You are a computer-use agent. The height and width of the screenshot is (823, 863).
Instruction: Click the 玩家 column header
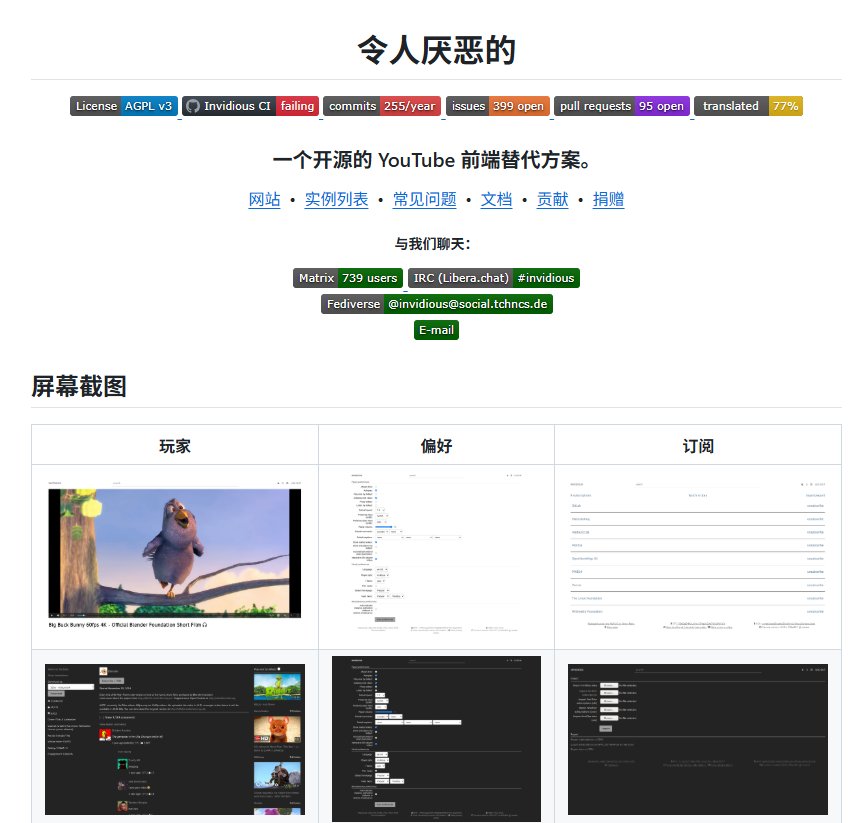pos(175,445)
